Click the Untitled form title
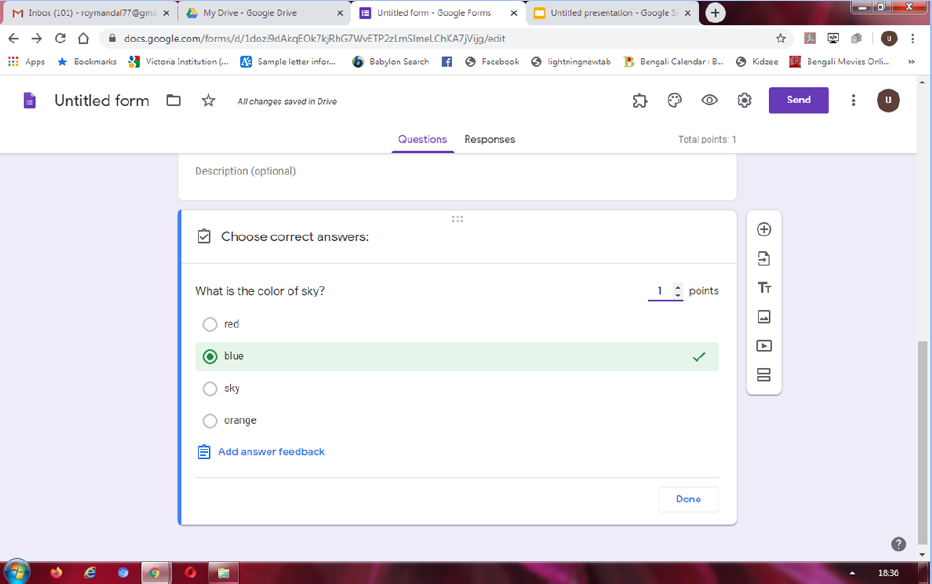The height and width of the screenshot is (584, 932). click(102, 100)
